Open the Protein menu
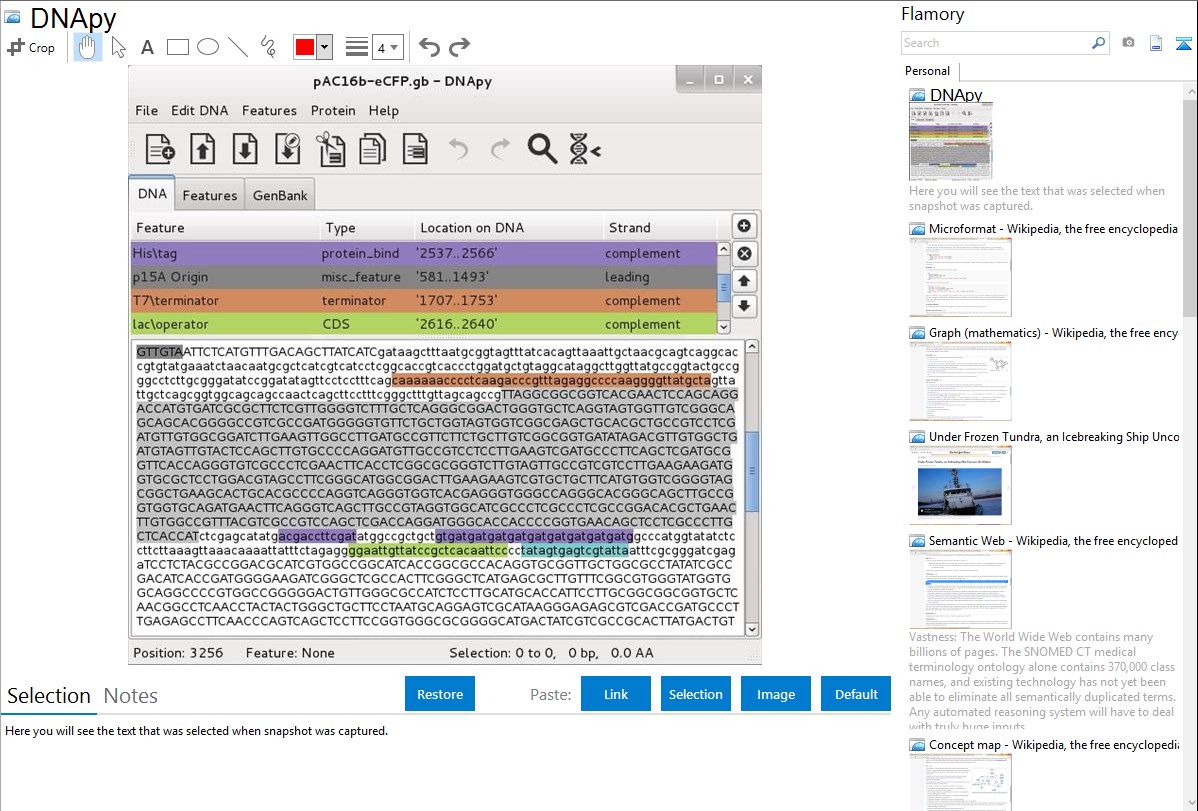1198x811 pixels. click(x=333, y=111)
